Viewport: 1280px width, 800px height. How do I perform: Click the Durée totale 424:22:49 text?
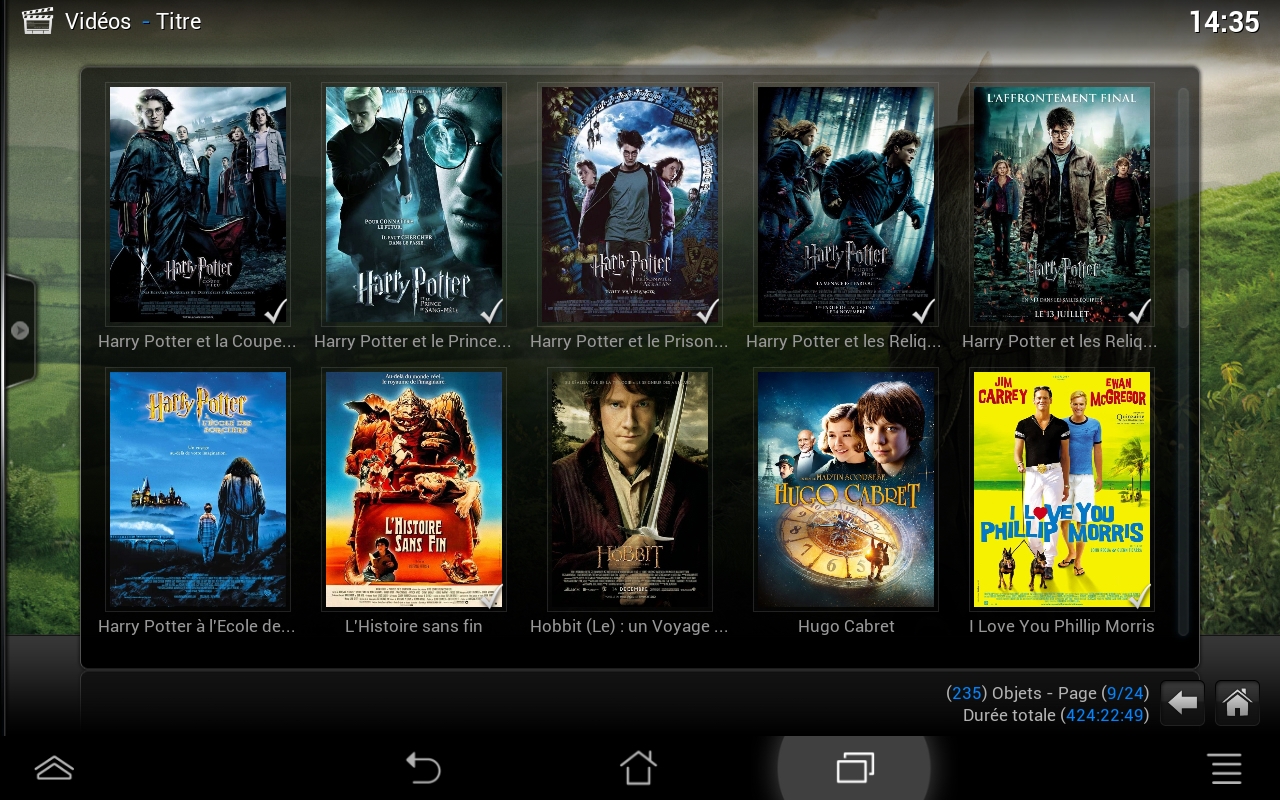click(1055, 715)
